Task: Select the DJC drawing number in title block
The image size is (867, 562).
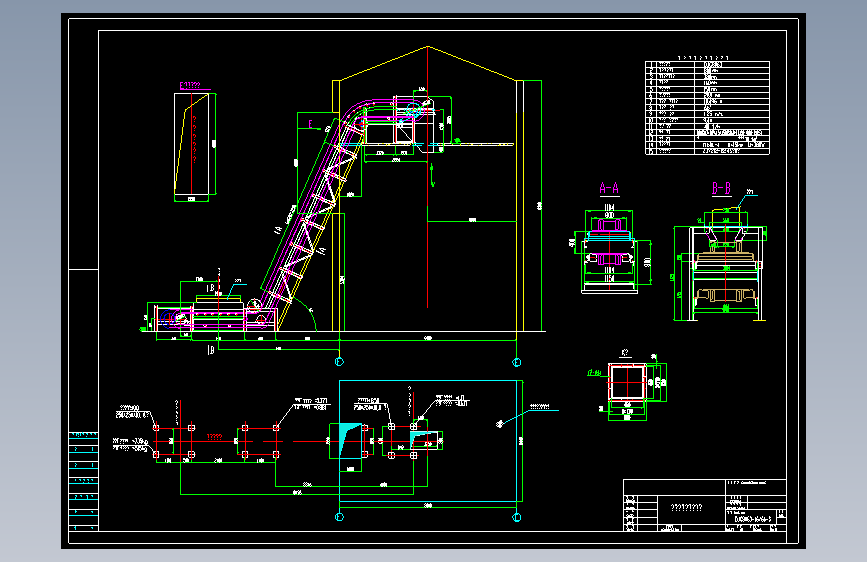Action: pyautogui.click(x=753, y=519)
